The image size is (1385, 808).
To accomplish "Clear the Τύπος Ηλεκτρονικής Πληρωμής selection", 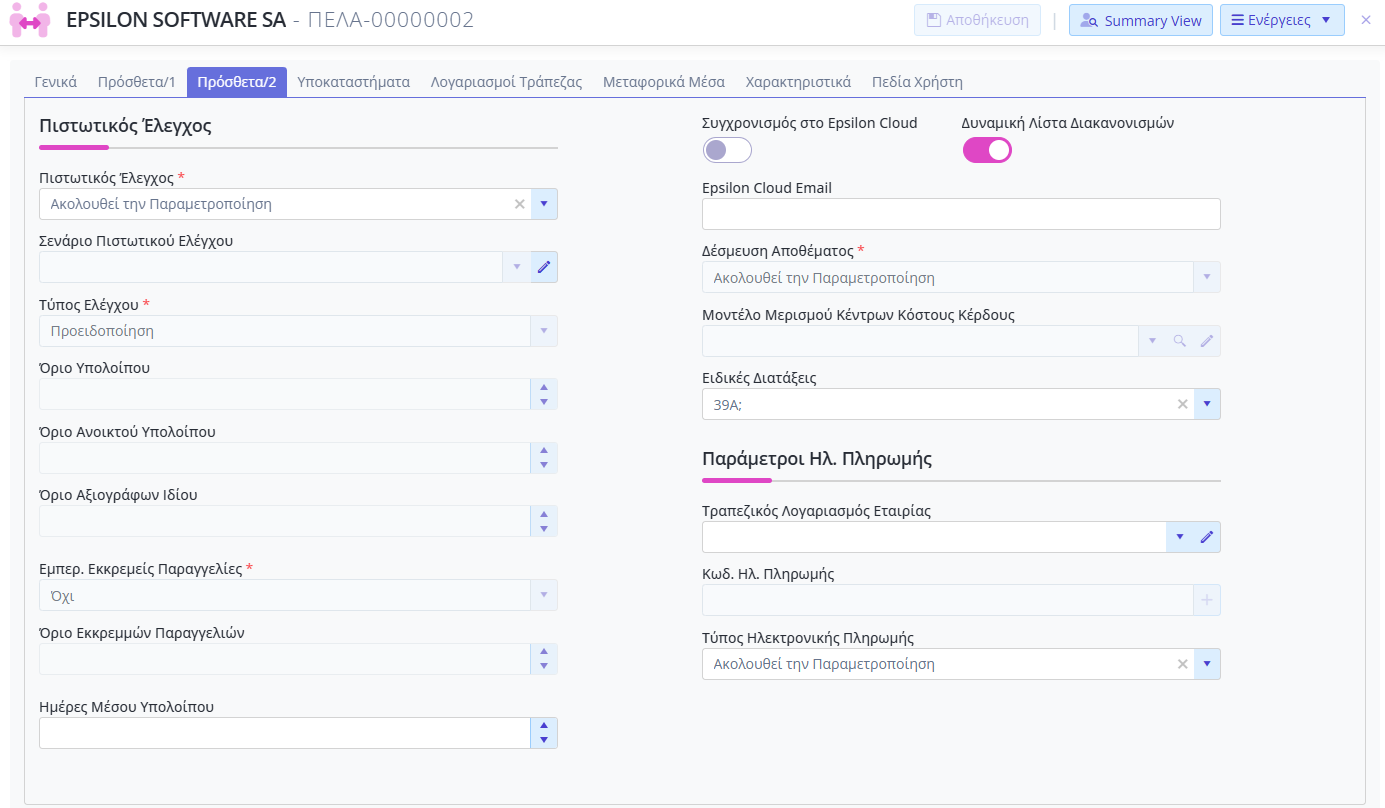I will (x=1182, y=664).
